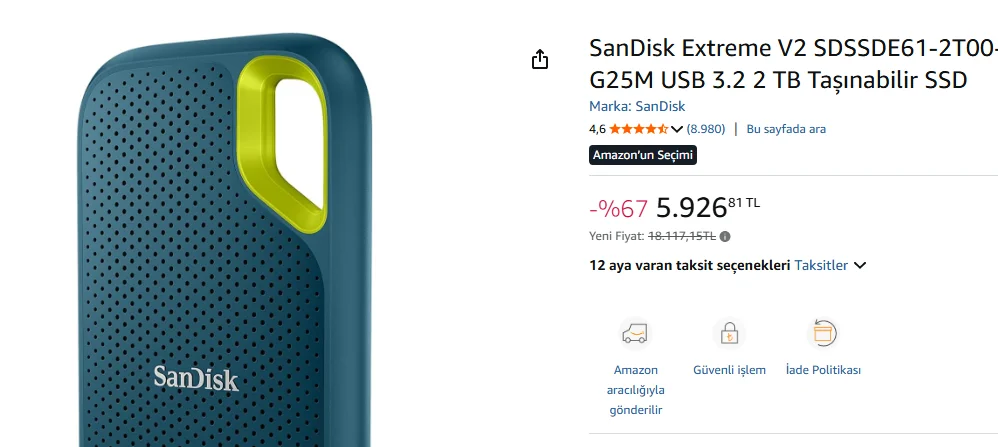
Task: Open the Marka: SanDisk brand link
Action: tap(637, 106)
